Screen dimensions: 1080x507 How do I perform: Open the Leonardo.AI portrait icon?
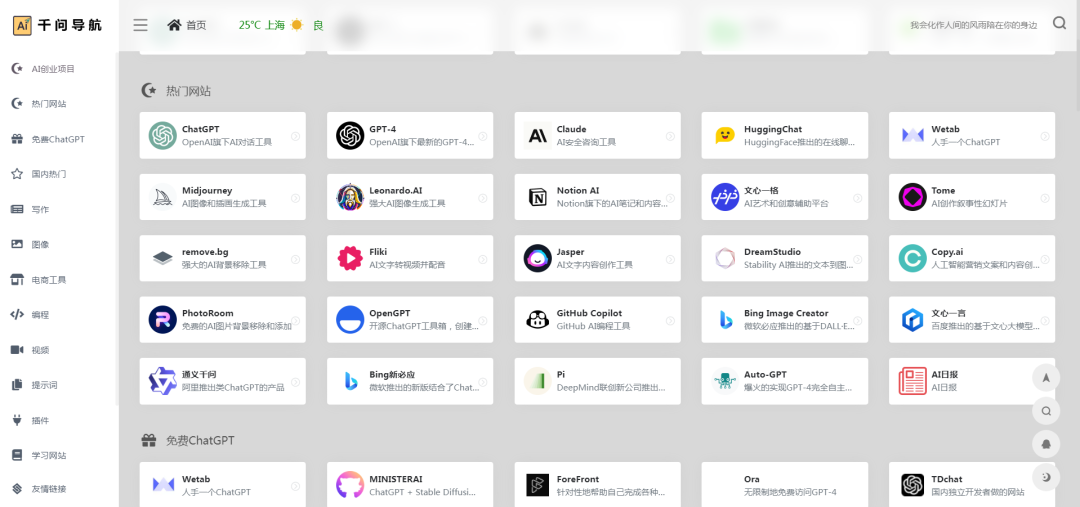[x=350, y=197]
